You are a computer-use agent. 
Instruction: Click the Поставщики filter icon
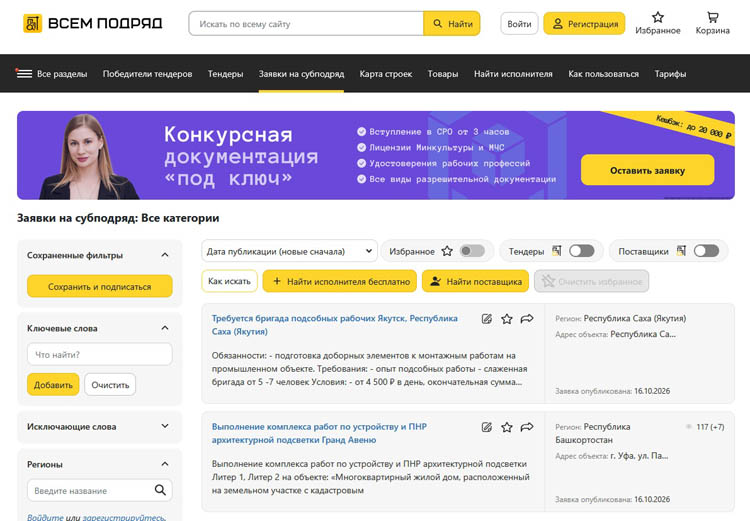[681, 251]
